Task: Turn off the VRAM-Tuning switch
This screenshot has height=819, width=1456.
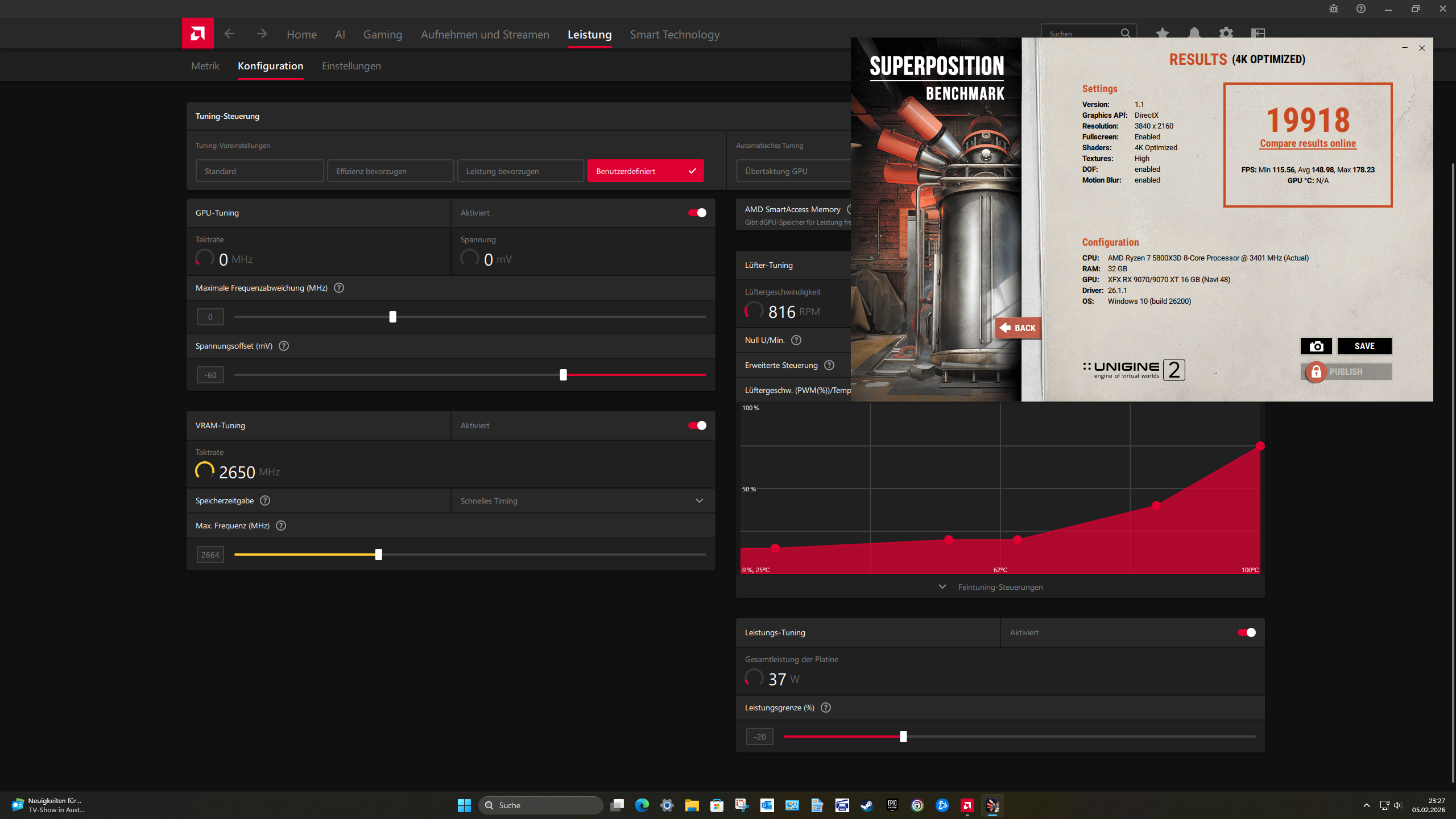Action: (x=697, y=425)
